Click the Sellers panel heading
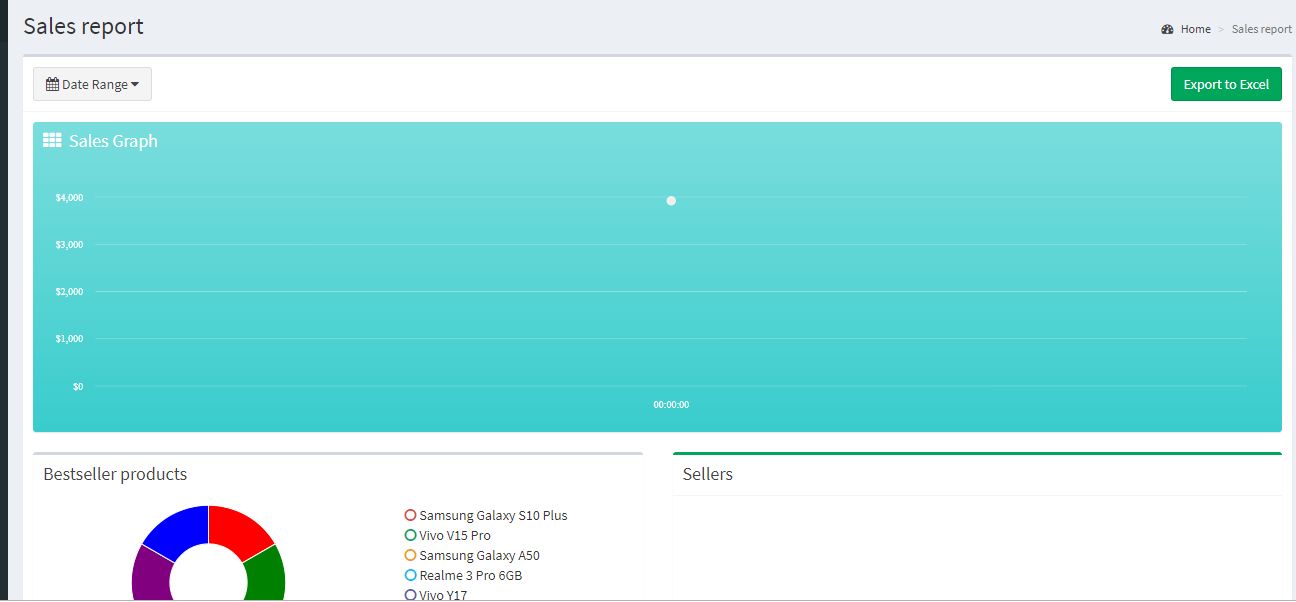 click(x=708, y=474)
